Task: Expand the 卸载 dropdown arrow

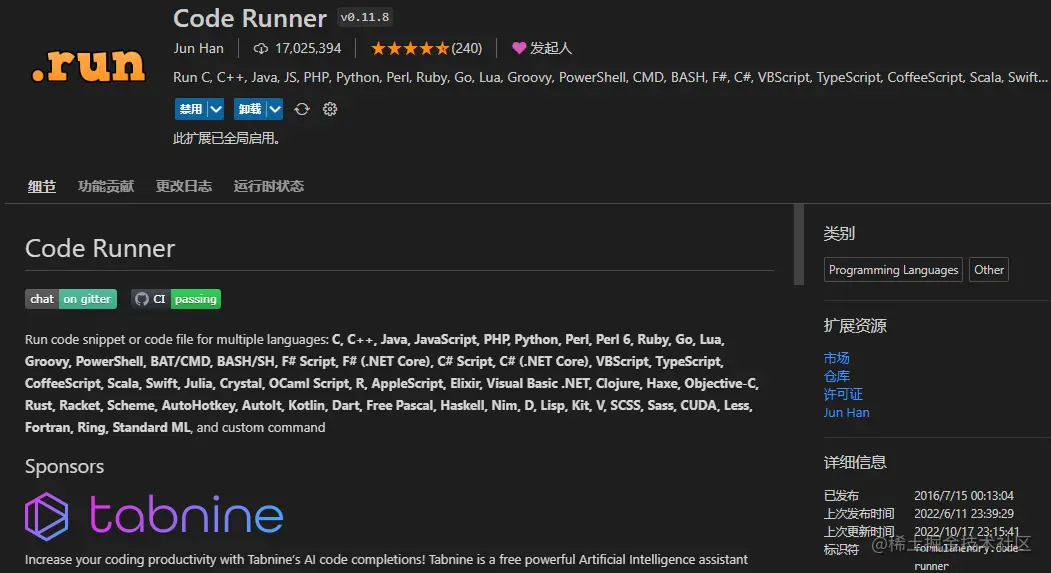Action: [x=275, y=109]
